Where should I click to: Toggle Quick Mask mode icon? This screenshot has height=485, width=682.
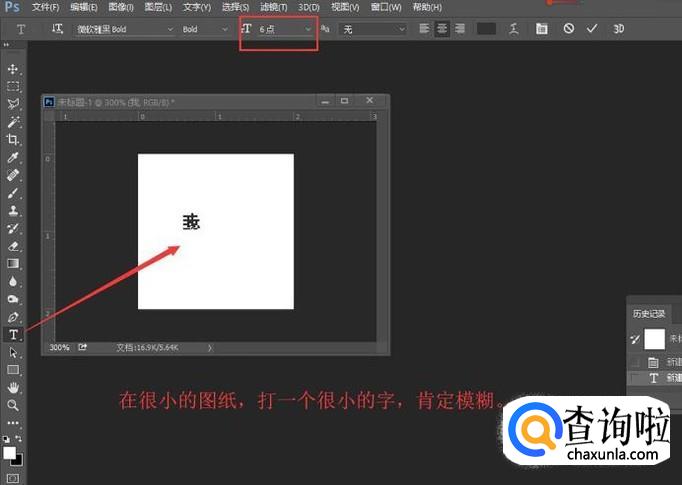(13, 478)
